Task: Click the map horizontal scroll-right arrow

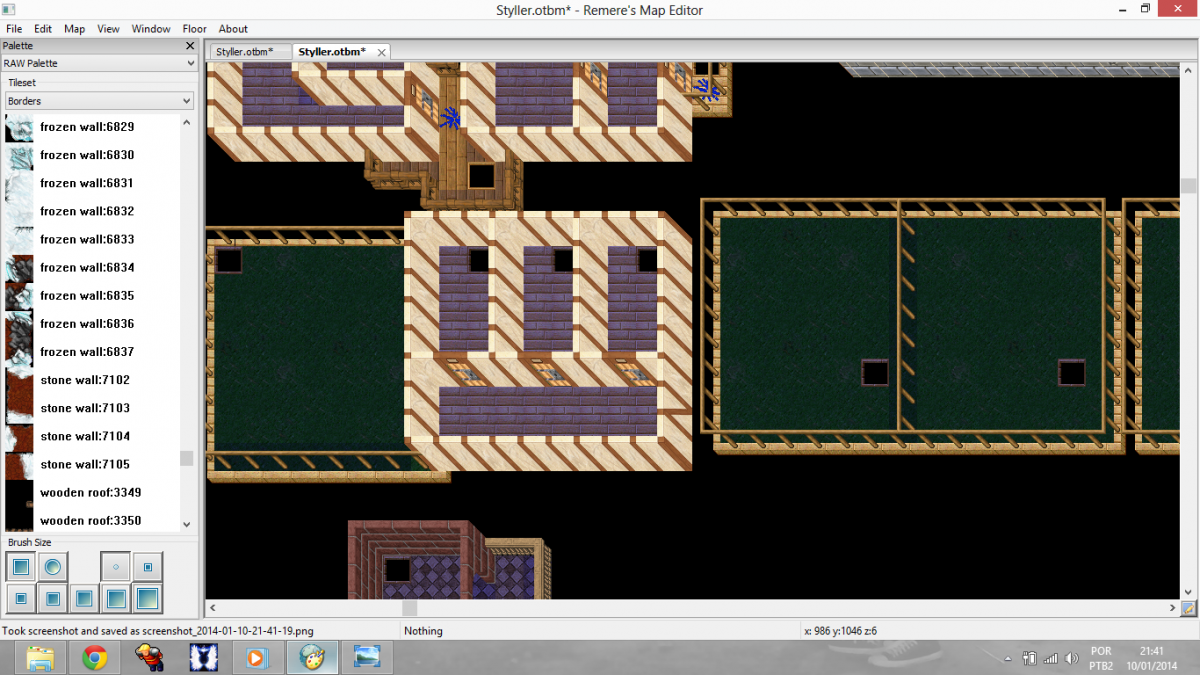Action: (1174, 608)
